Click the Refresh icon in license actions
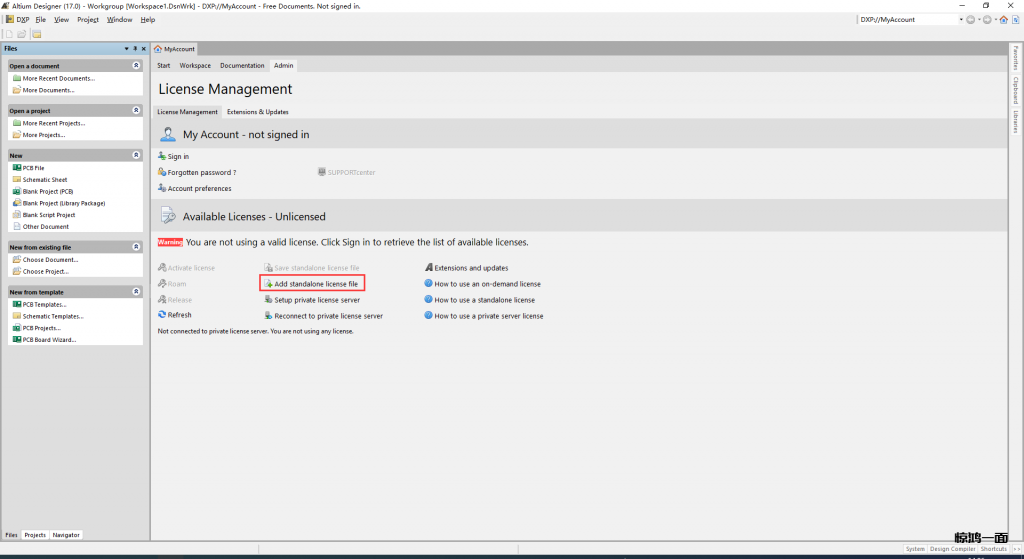Screen dimensions: 1024x559 coord(162,315)
